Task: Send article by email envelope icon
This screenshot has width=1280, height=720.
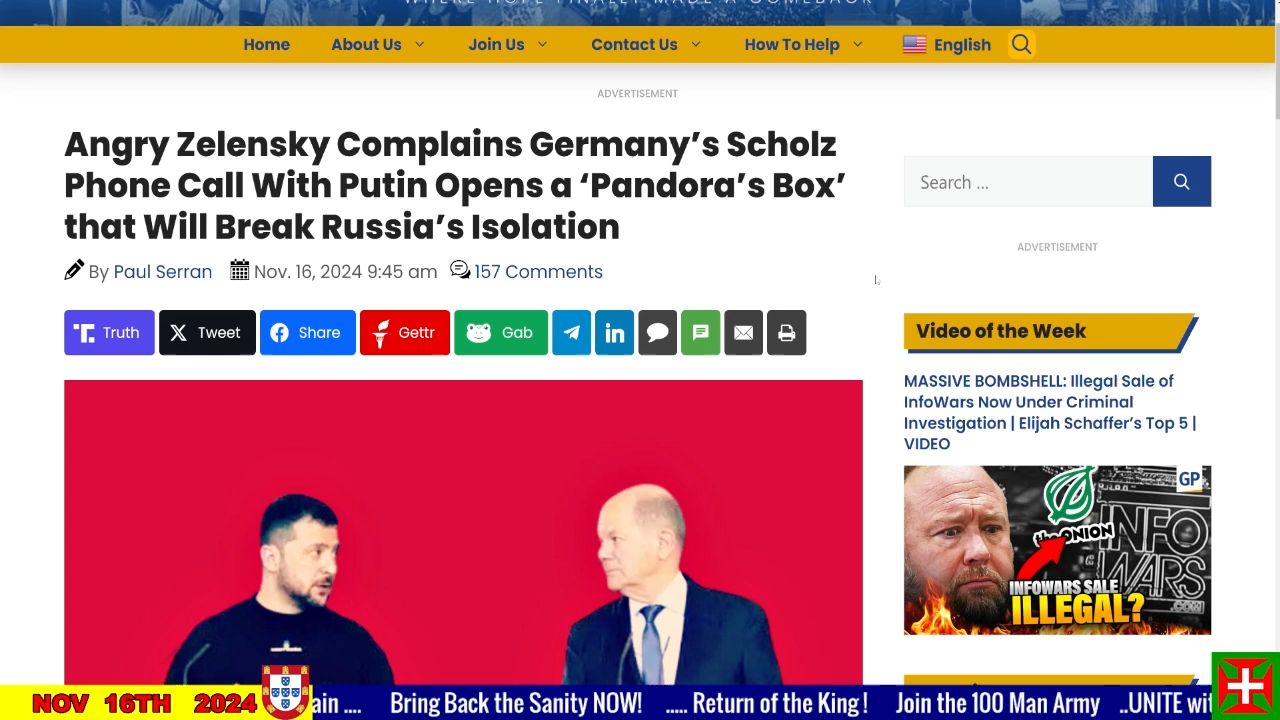Action: [x=744, y=333]
